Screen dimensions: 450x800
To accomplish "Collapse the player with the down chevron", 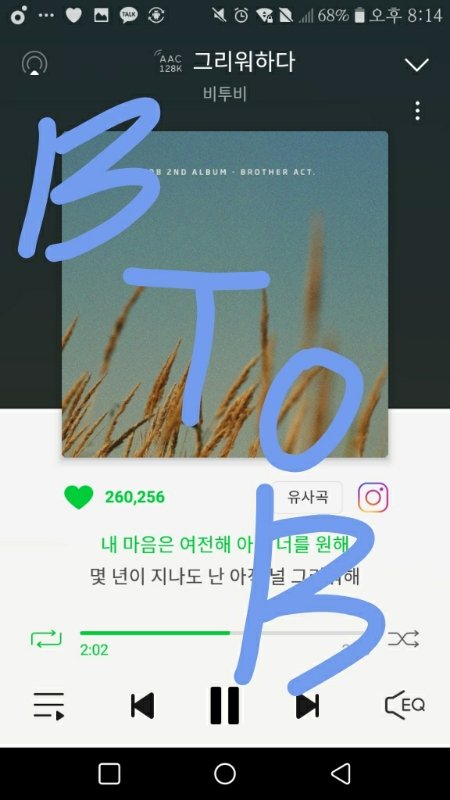I will point(417,64).
